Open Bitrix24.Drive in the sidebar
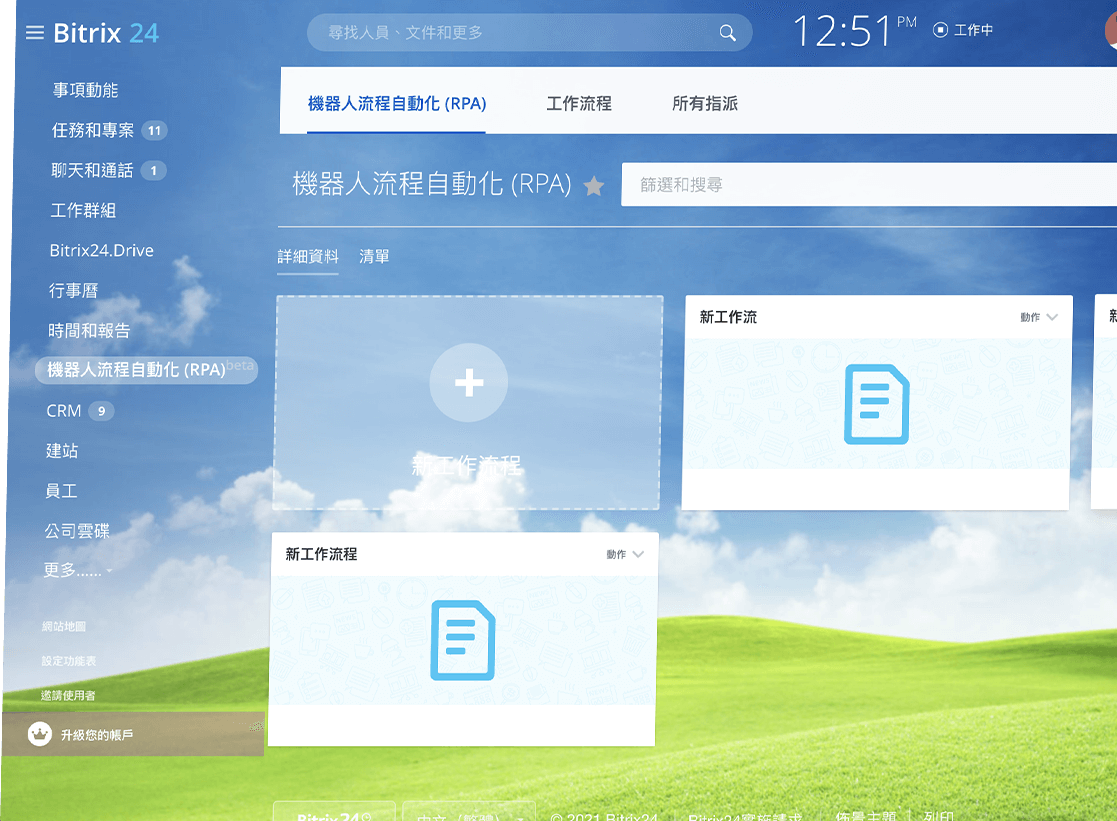1117x821 pixels. point(102,251)
